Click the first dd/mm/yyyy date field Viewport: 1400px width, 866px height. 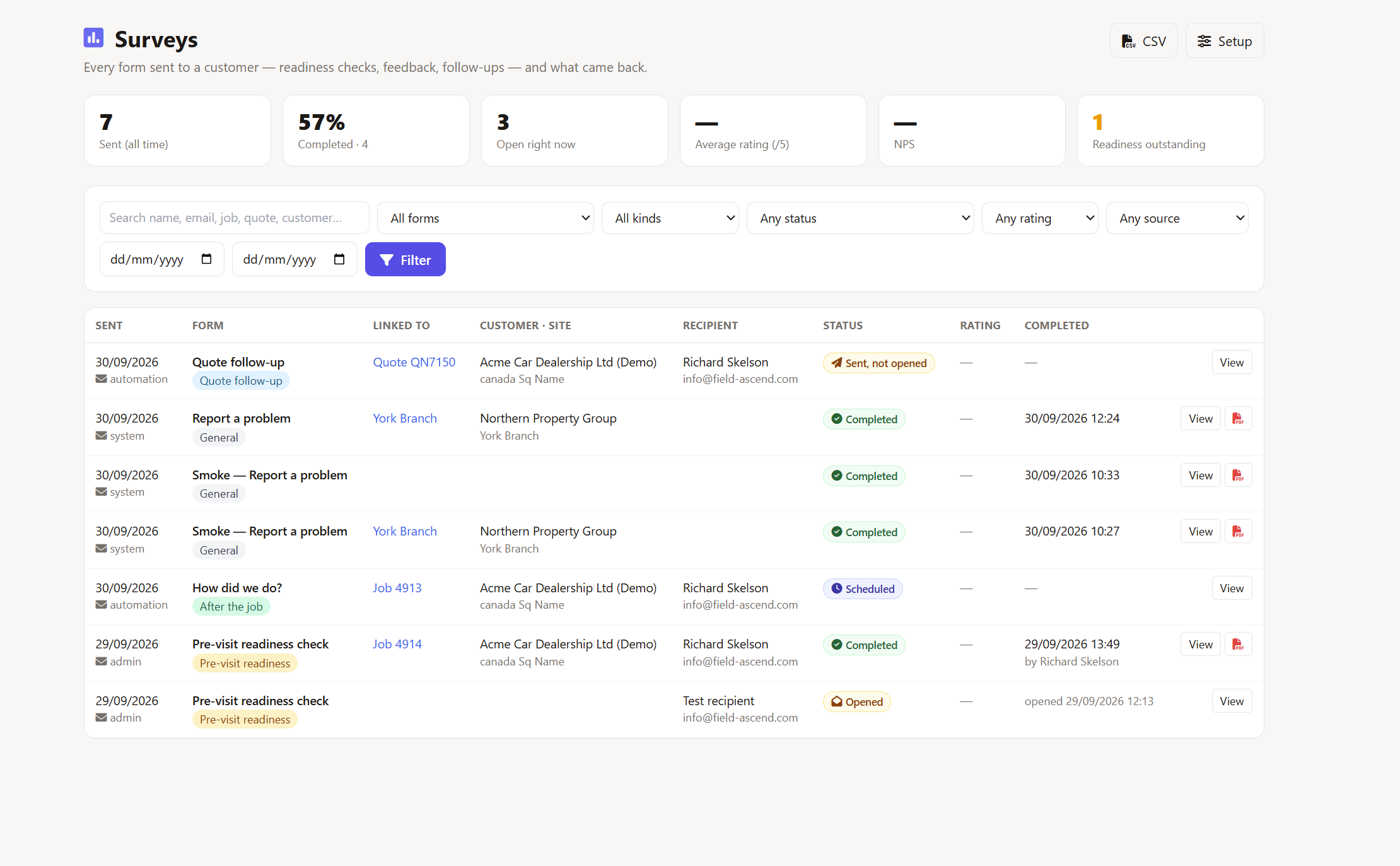[x=161, y=259]
